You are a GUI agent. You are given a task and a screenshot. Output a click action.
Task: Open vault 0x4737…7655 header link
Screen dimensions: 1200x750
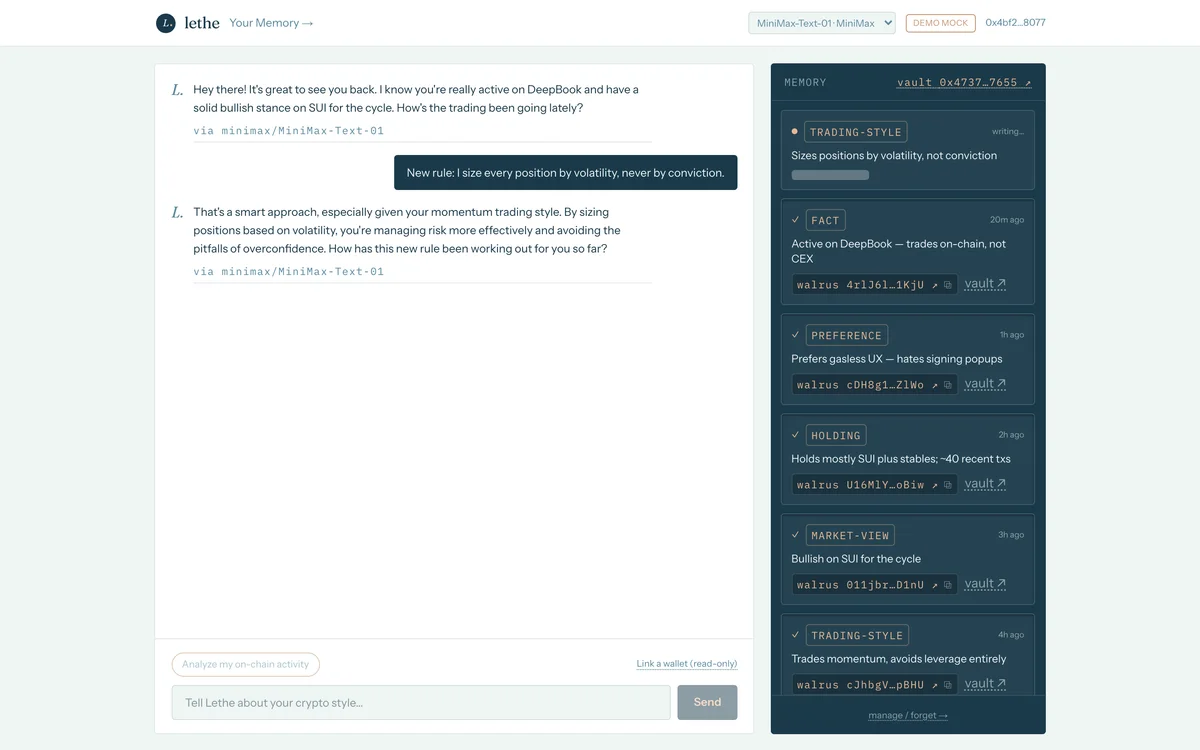click(x=964, y=82)
